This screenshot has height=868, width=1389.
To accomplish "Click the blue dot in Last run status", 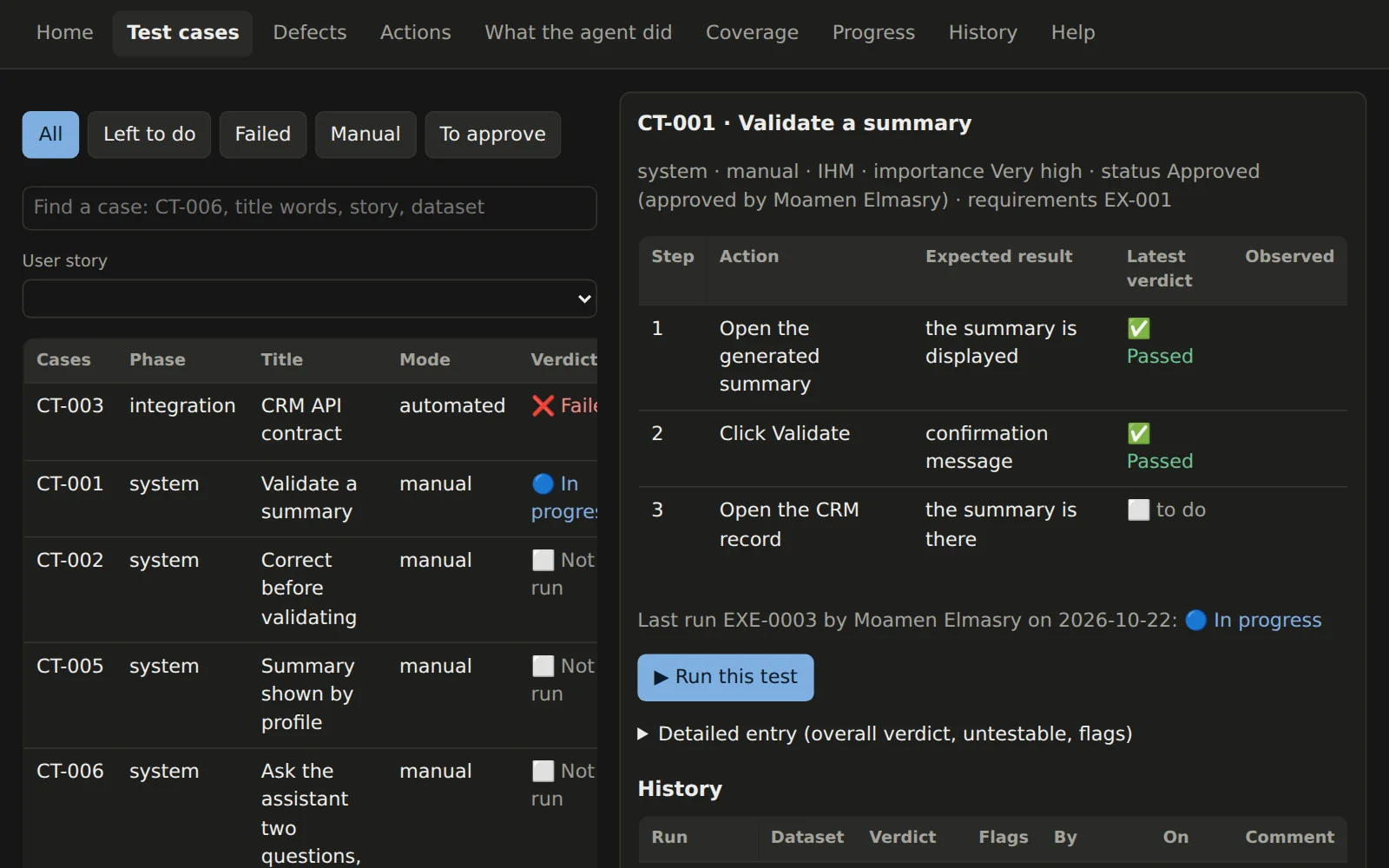I will [x=1195, y=620].
